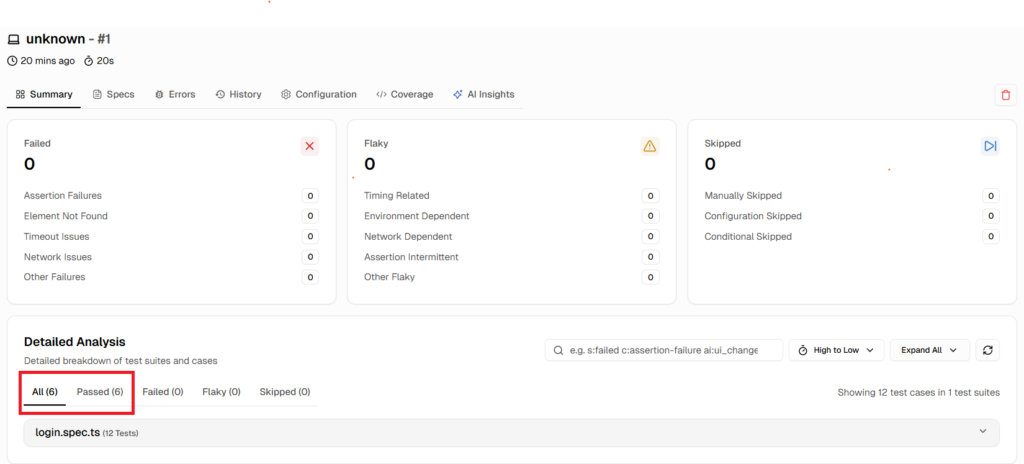Open the Coverage tab

(405, 94)
